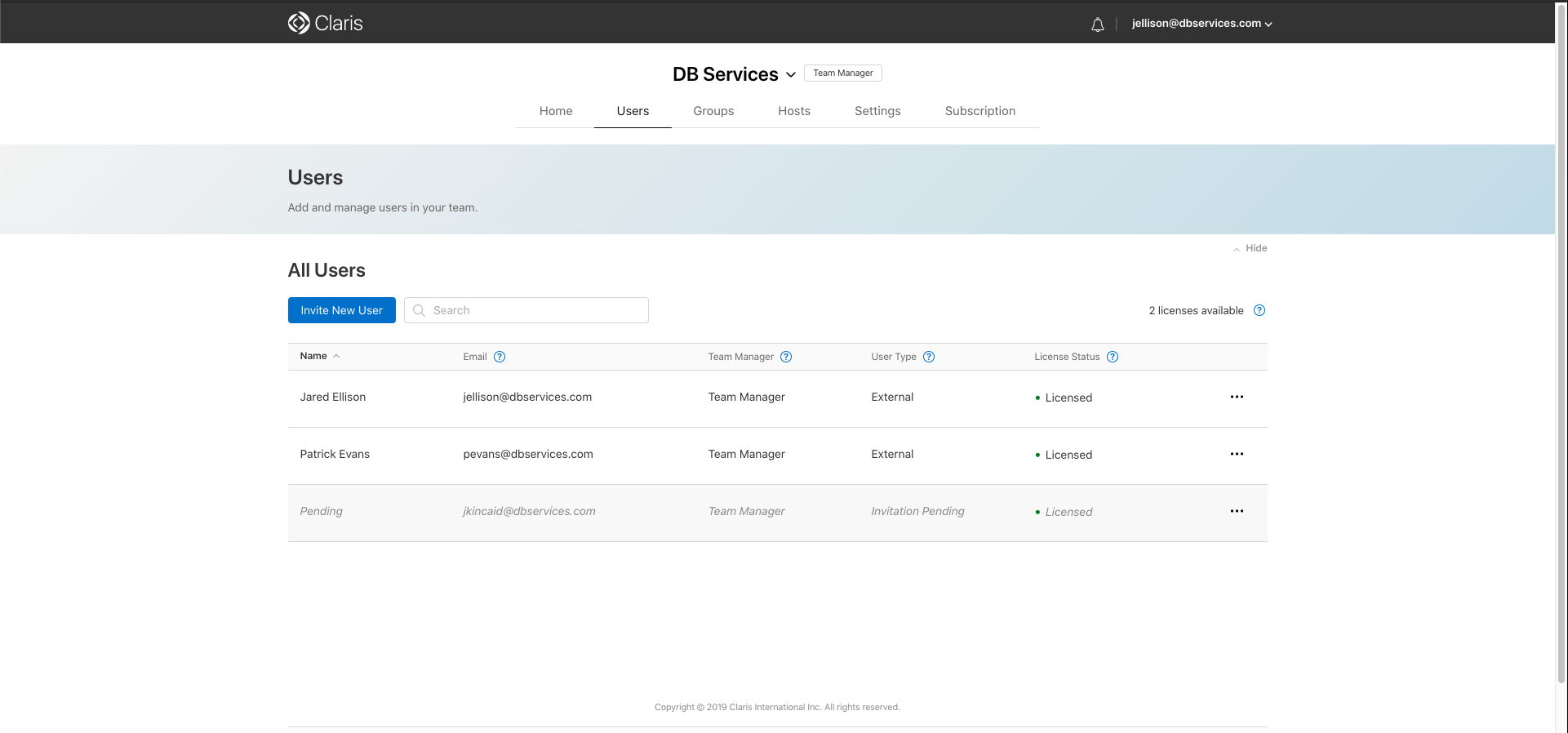The height and width of the screenshot is (733, 1568).
Task: Click External user type for Jared Ellison
Action: (892, 397)
